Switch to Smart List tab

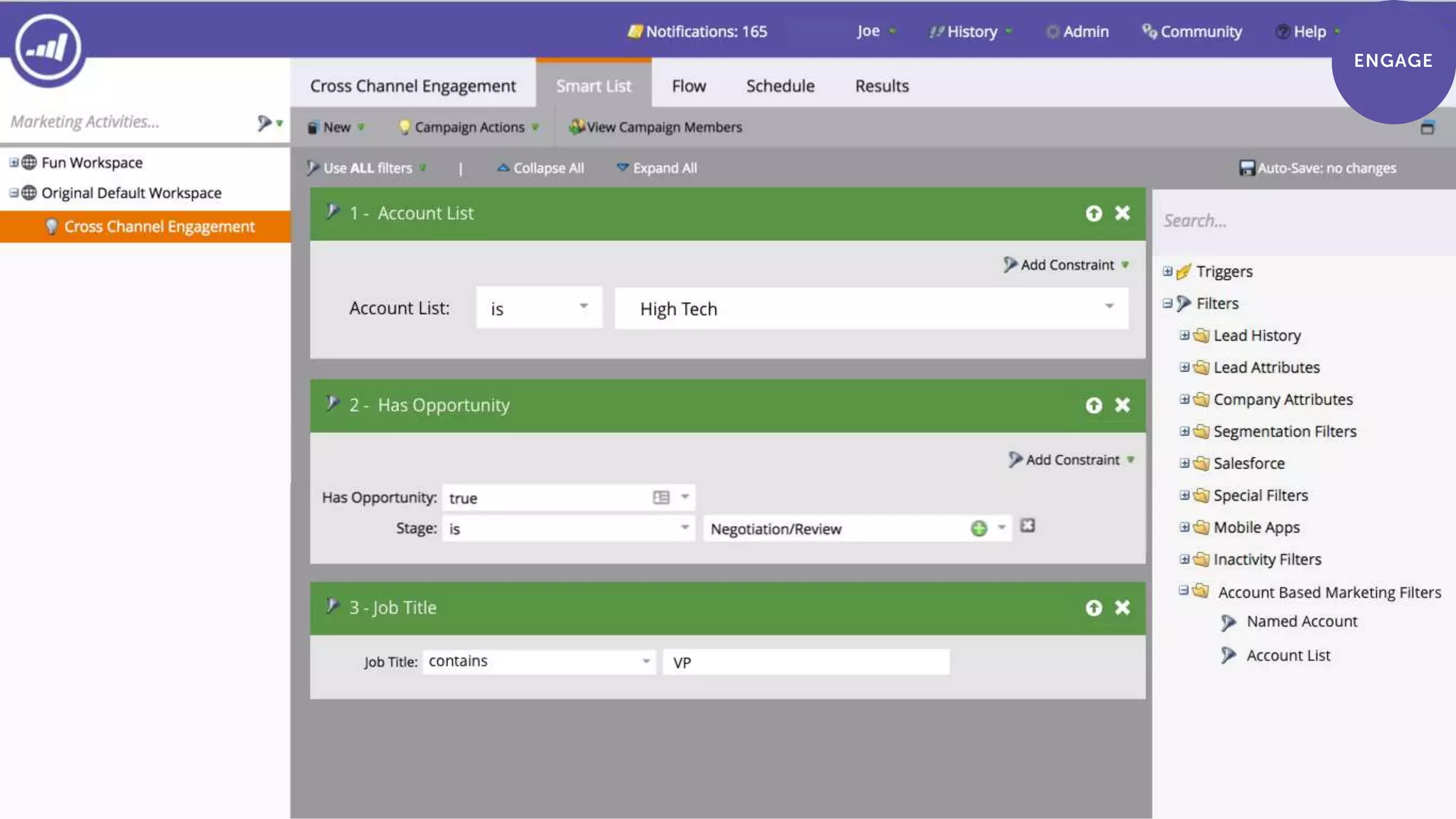pos(594,85)
